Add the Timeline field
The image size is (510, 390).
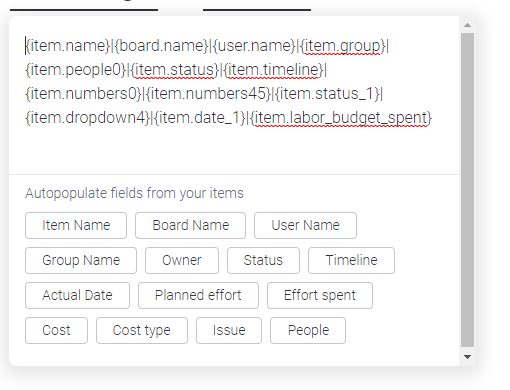click(x=351, y=260)
